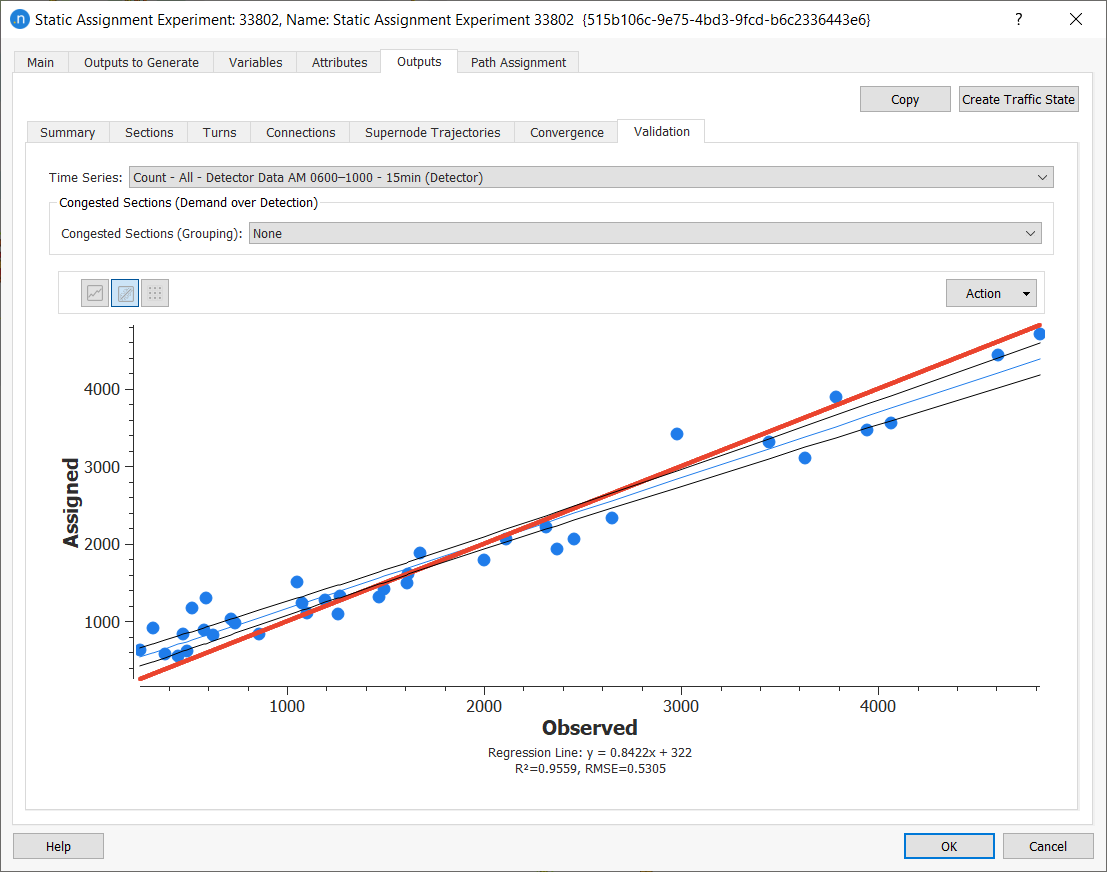The height and width of the screenshot is (872, 1107).
Task: Click the Create Traffic State button
Action: 1018,99
